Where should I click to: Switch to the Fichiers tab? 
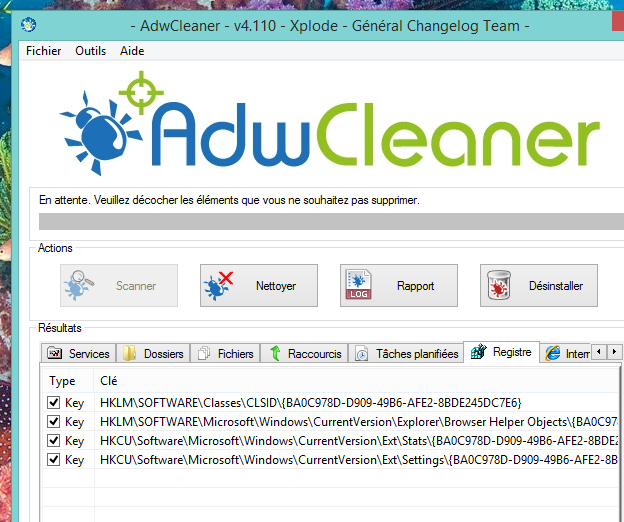225,353
